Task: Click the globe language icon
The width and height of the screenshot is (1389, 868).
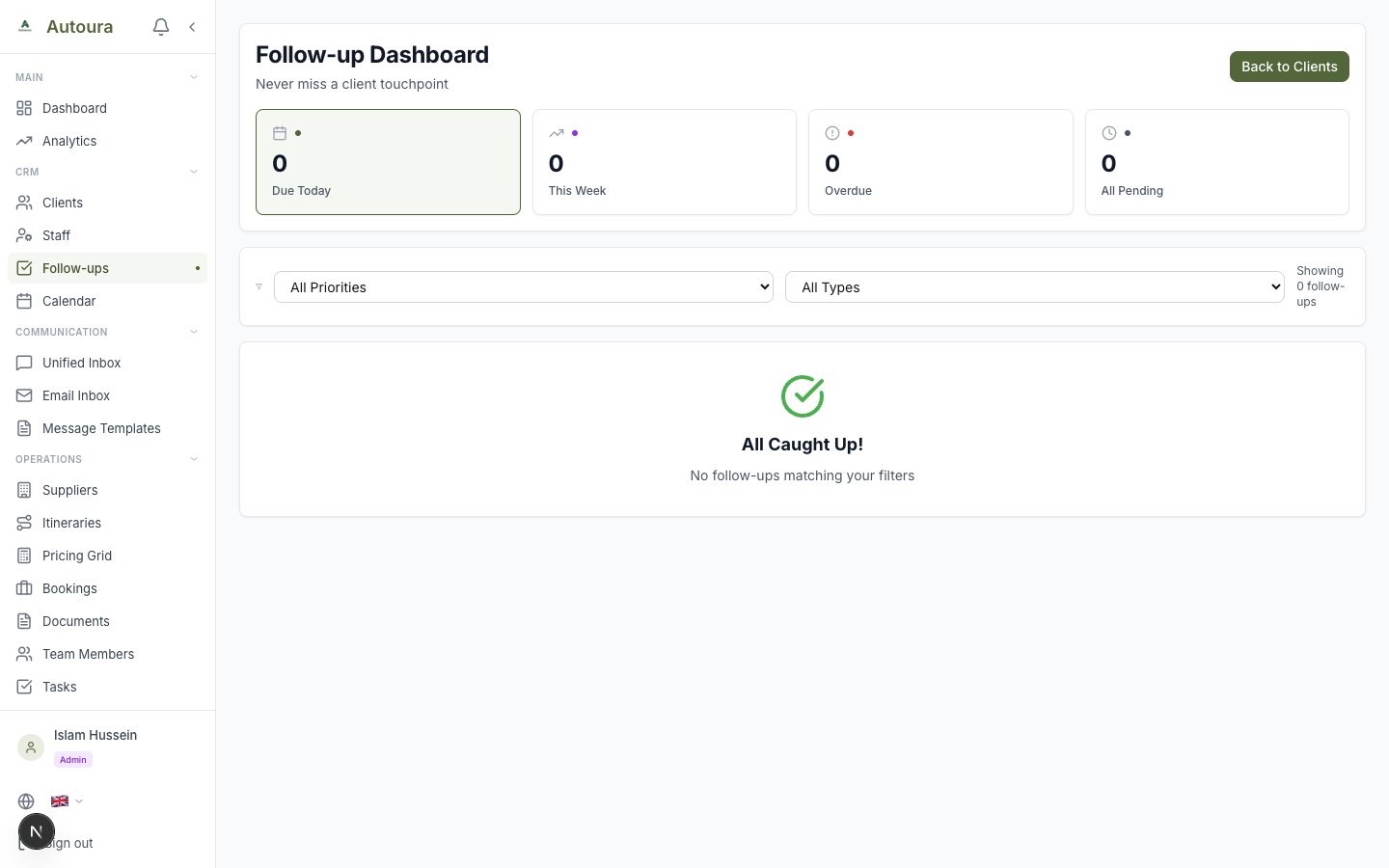Action: [x=26, y=801]
